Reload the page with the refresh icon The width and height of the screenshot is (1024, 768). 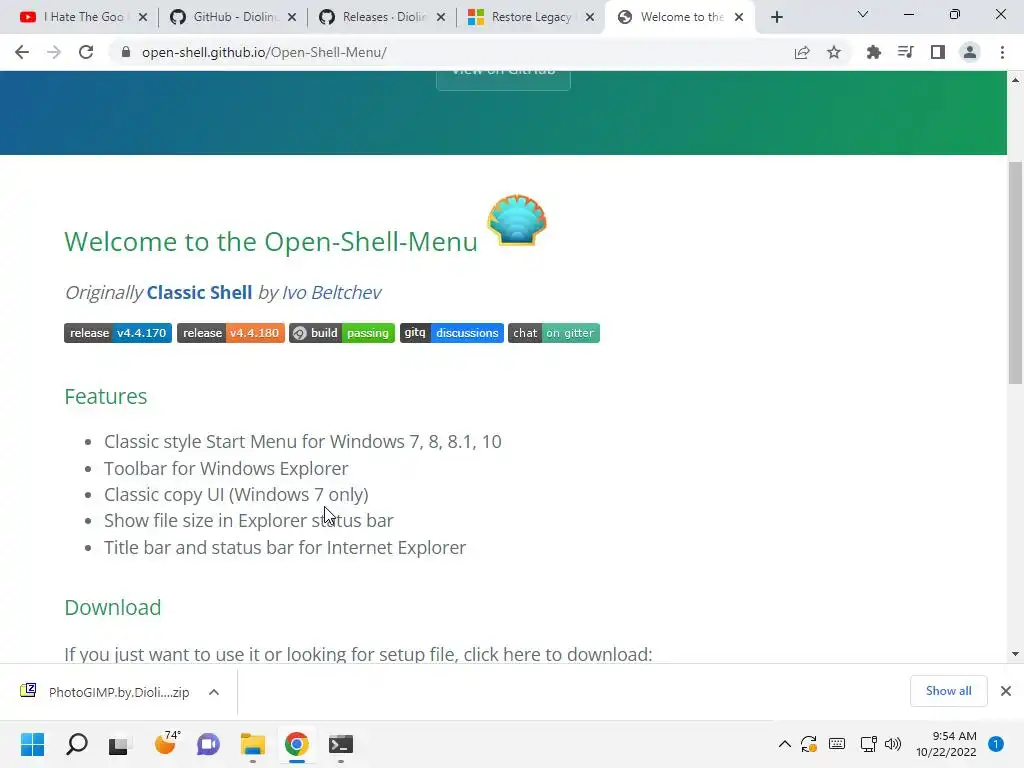[x=86, y=52]
